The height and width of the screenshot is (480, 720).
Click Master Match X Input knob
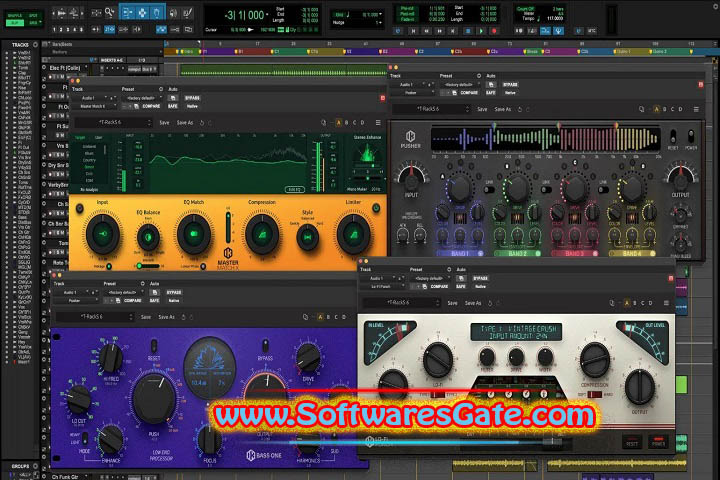coord(102,234)
